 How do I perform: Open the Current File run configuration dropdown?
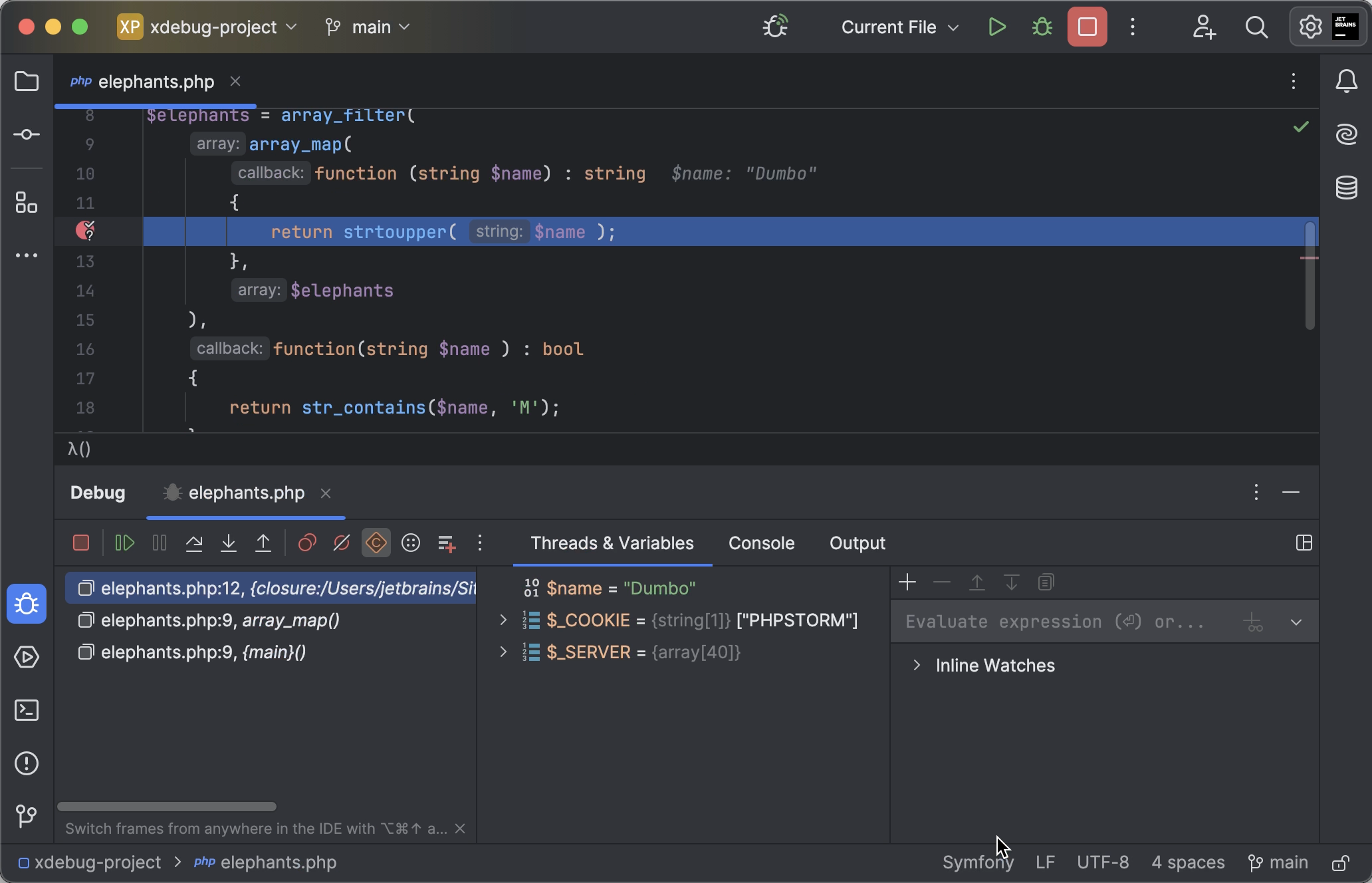[x=899, y=27]
